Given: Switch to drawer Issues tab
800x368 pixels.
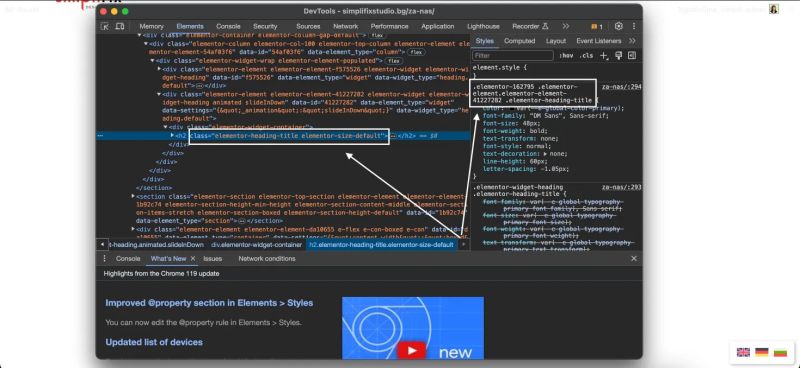Looking at the screenshot, I should click(213, 259).
